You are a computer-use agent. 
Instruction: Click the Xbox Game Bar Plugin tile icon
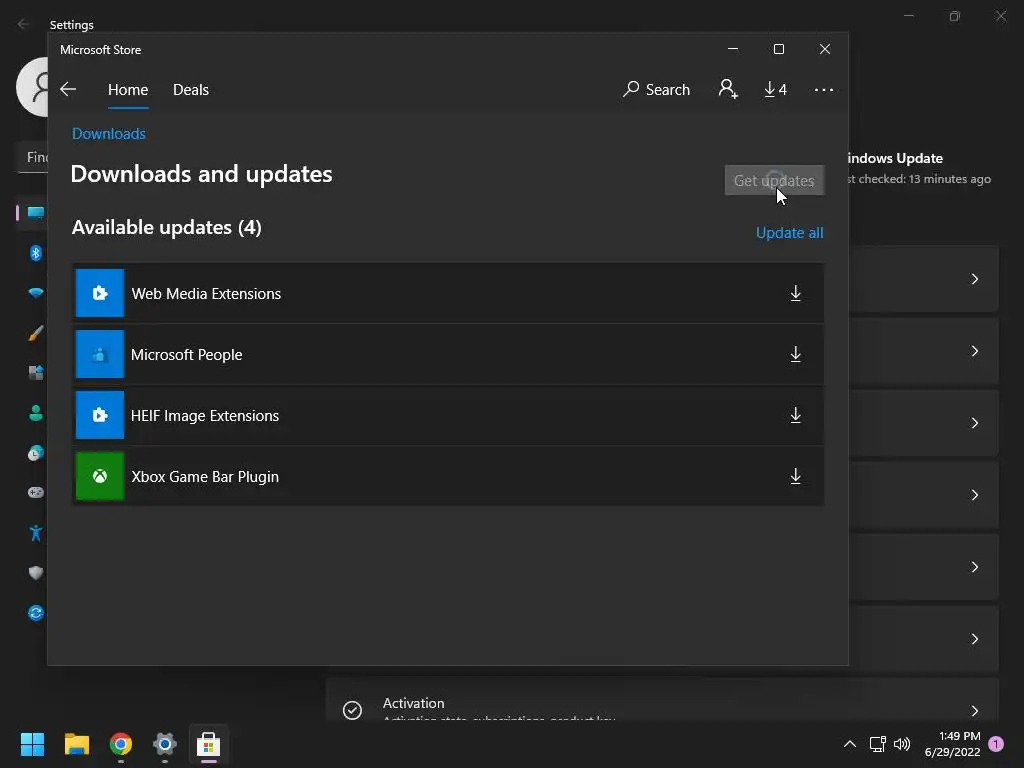pos(100,476)
